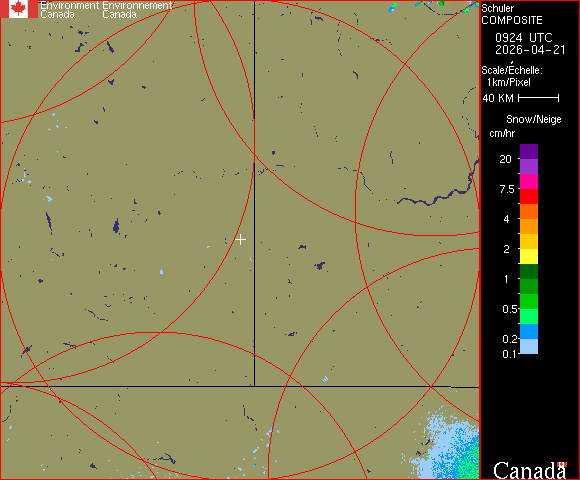Click the white crosshair radar site marker
Screen dimensions: 580x480
pyautogui.click(x=240, y=240)
